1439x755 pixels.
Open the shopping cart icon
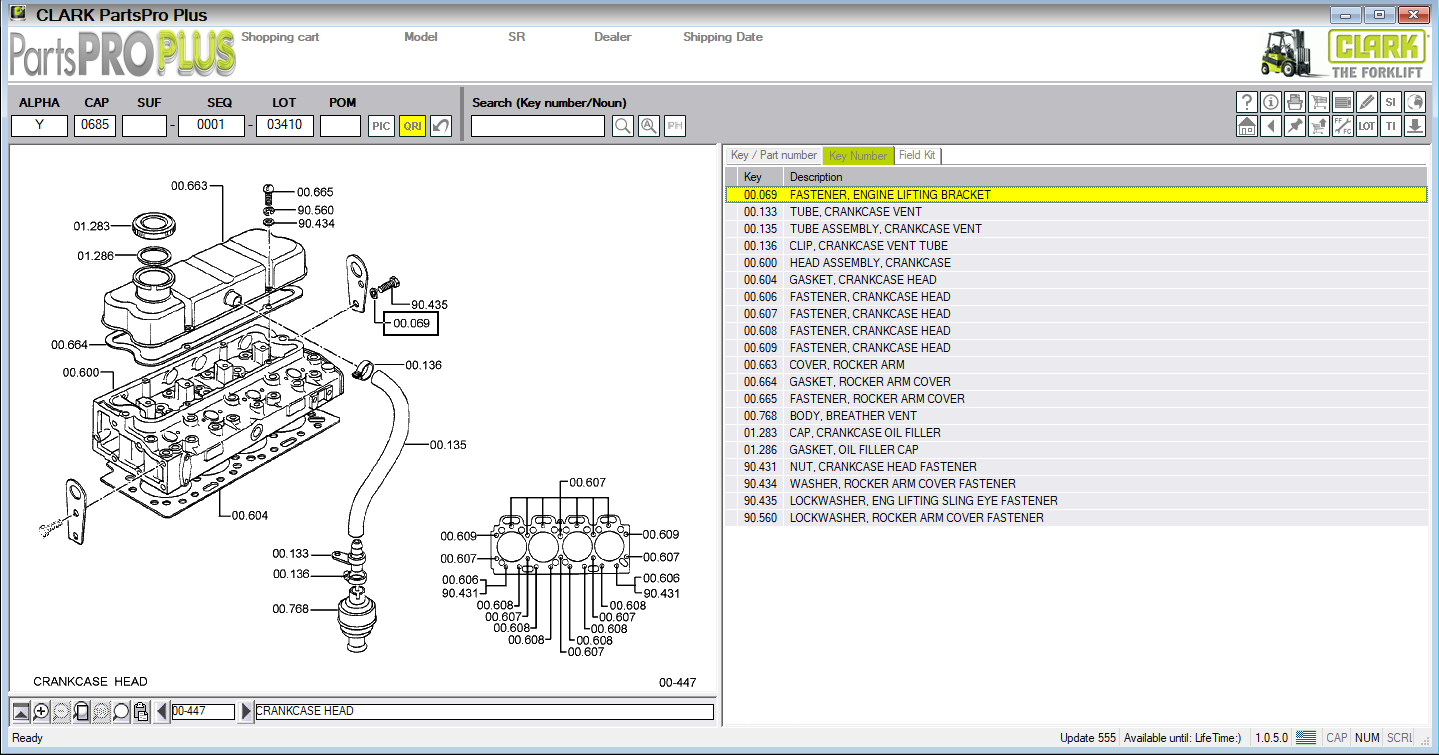[x=1319, y=102]
